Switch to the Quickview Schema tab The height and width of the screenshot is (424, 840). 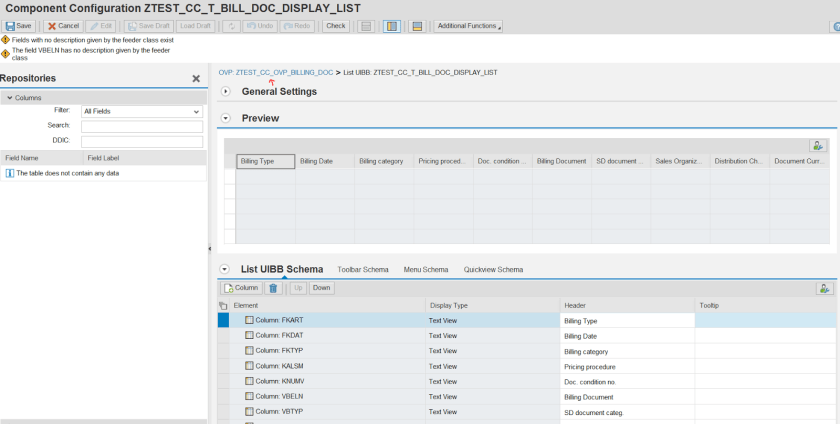[493, 270]
